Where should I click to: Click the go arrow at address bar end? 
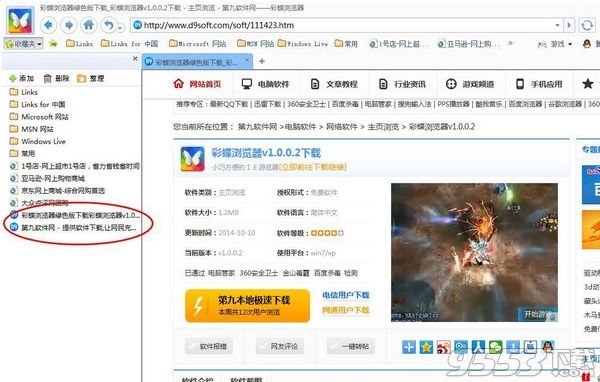(x=569, y=25)
